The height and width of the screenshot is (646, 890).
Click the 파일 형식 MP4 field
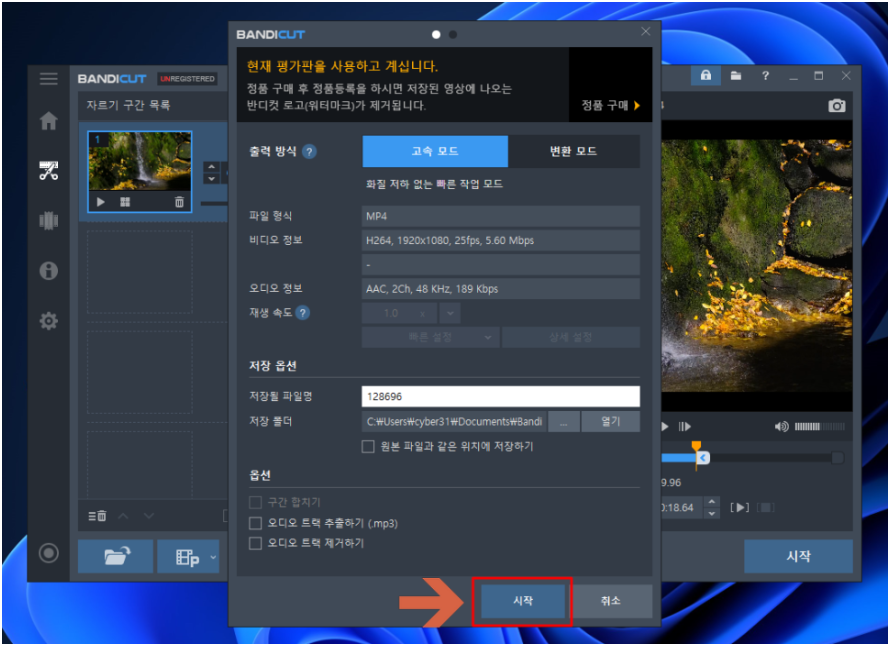(x=501, y=216)
